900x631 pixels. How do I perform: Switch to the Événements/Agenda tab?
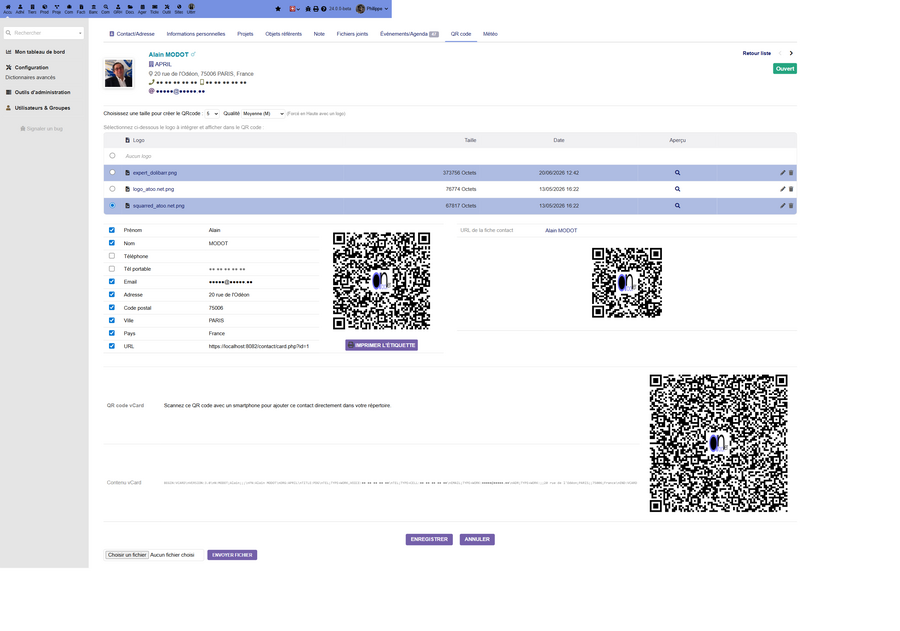[409, 34]
